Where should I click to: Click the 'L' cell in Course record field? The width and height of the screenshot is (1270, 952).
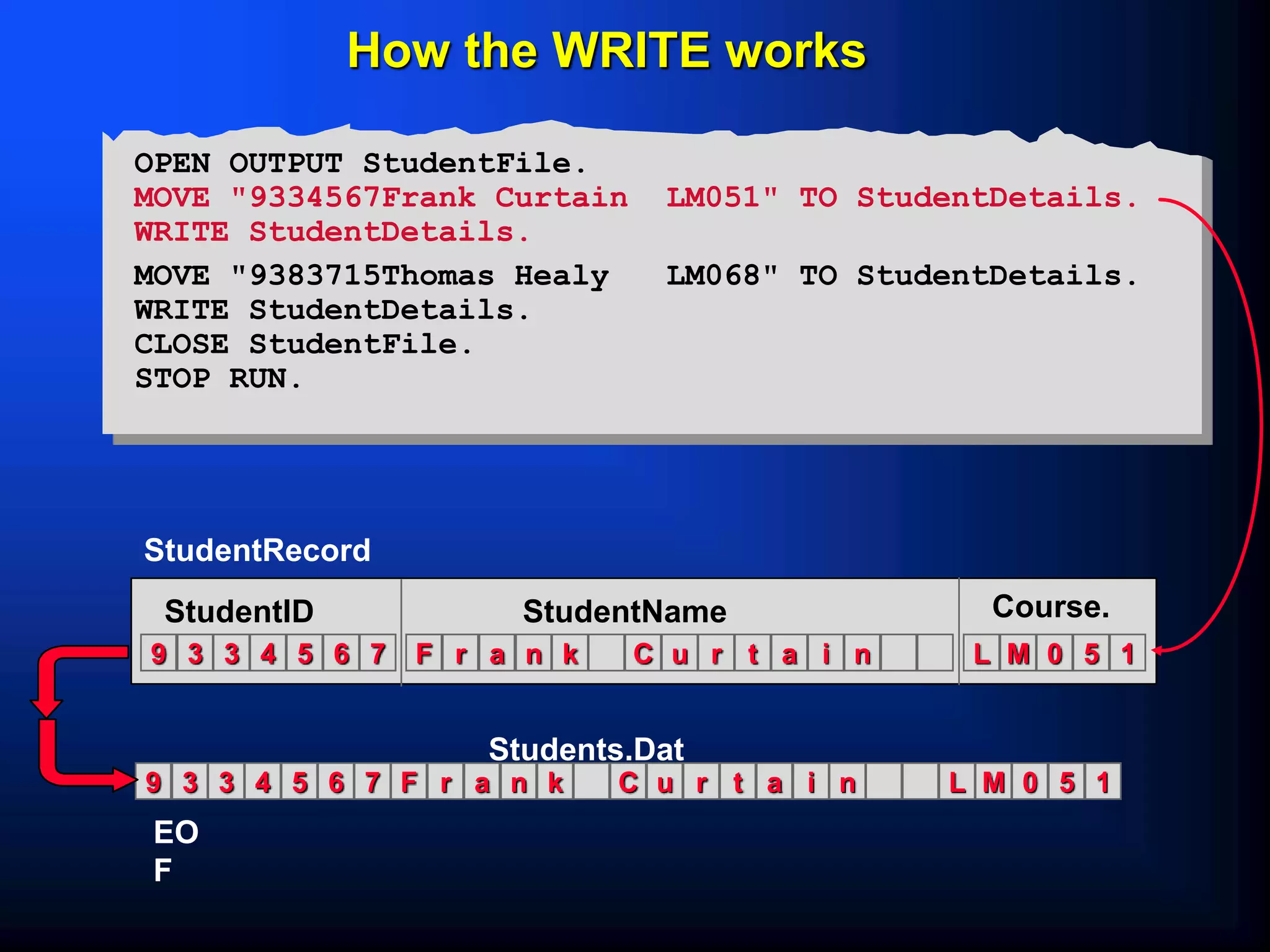click(982, 653)
